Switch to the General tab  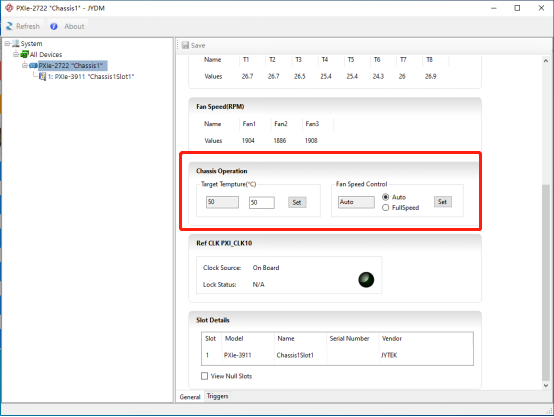coord(190,397)
